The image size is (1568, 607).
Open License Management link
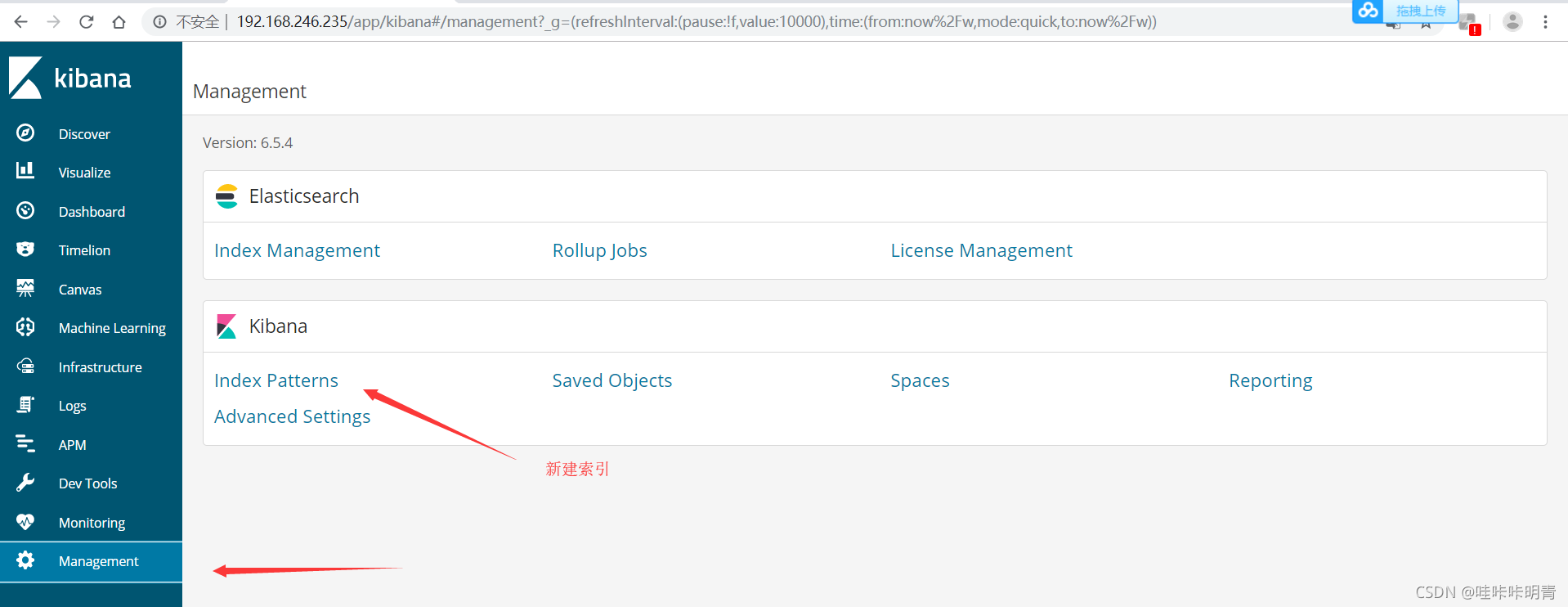981,250
